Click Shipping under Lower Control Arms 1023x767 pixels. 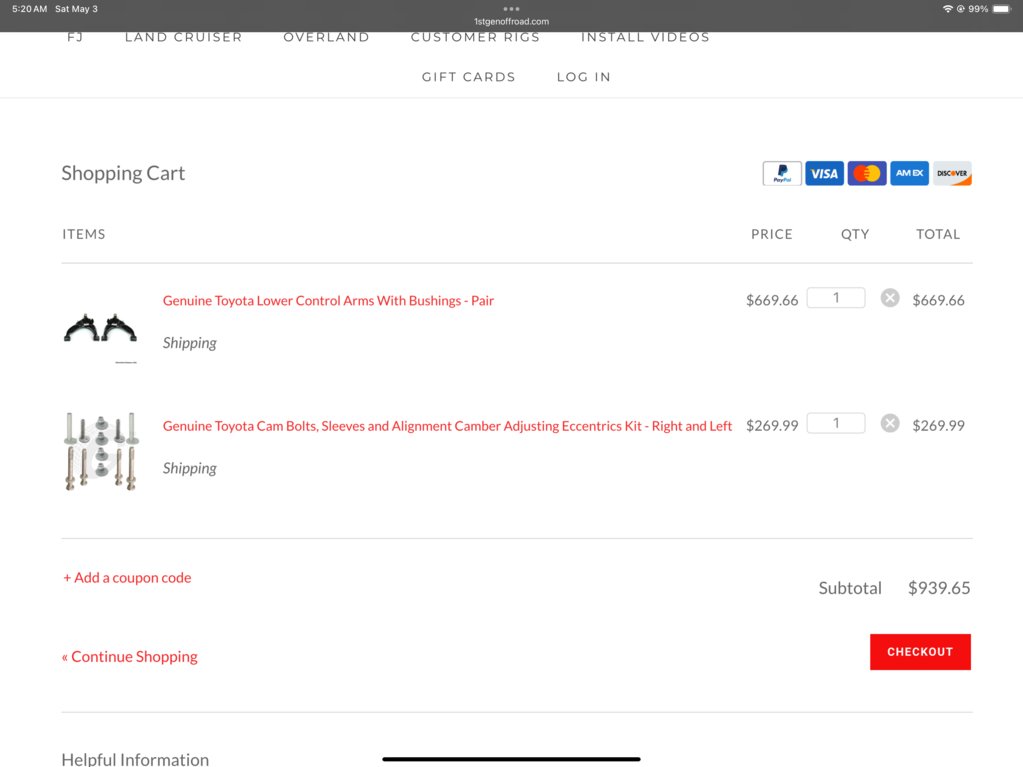pos(189,343)
